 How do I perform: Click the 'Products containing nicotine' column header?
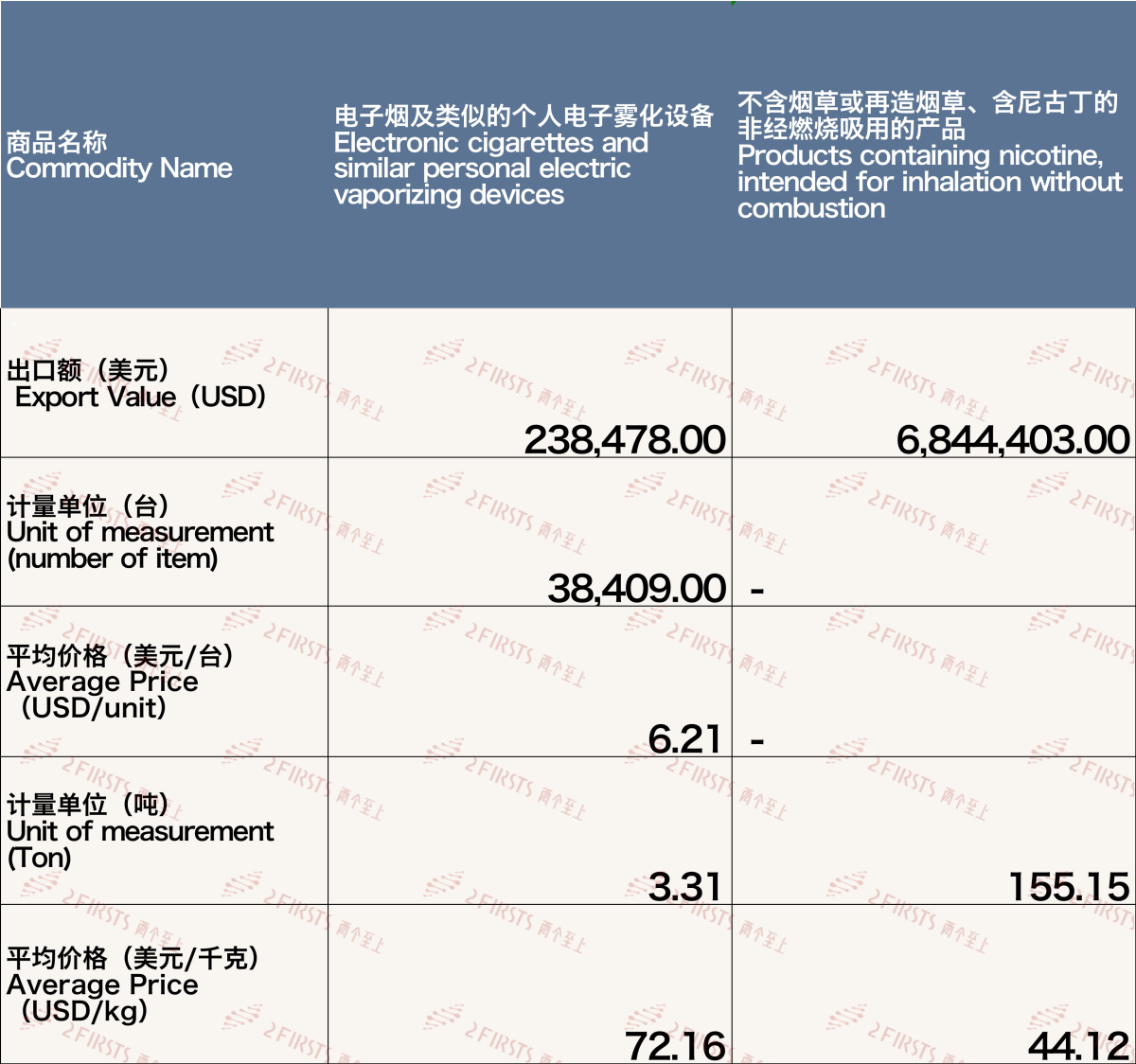(x=934, y=154)
